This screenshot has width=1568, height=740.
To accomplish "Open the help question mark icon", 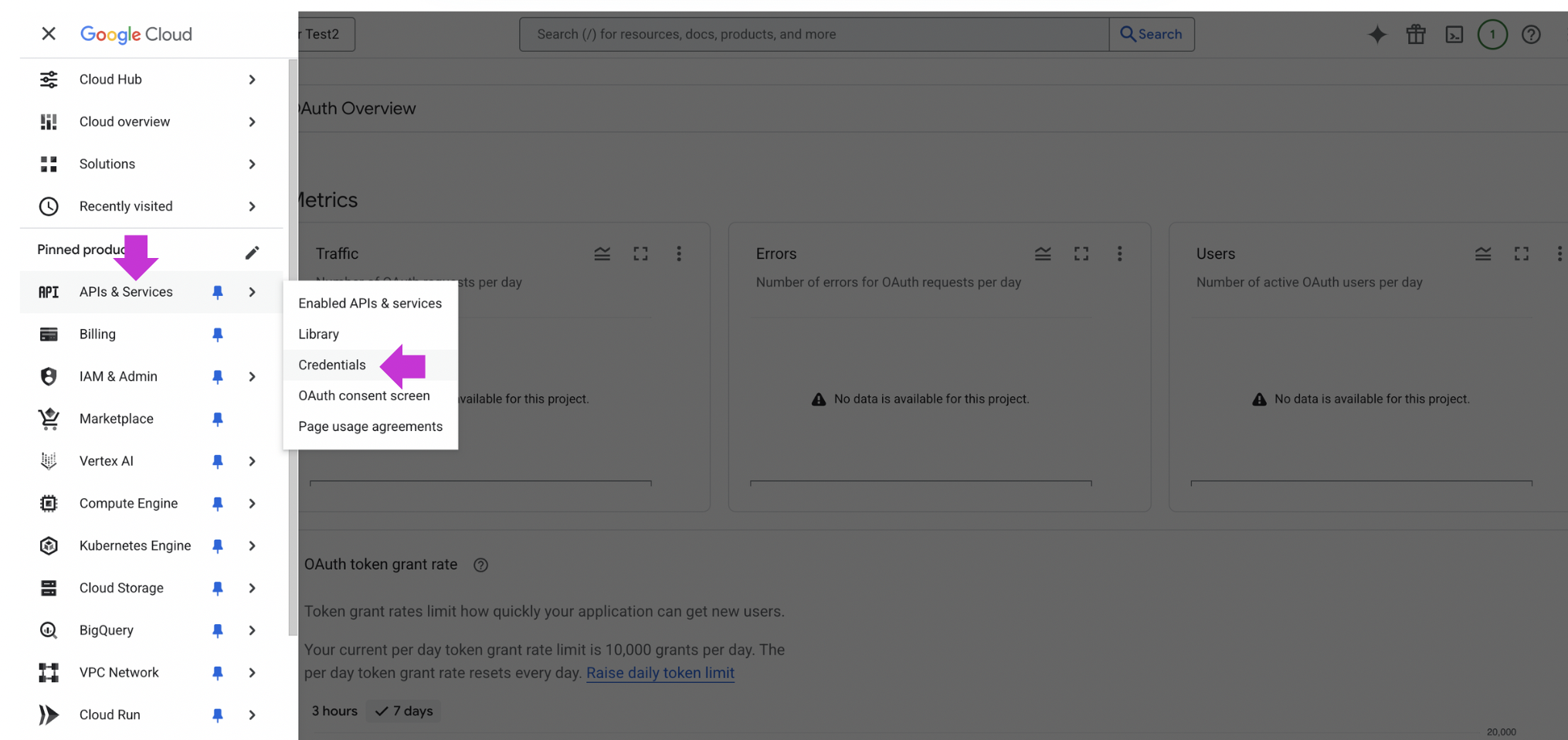I will click(1531, 34).
